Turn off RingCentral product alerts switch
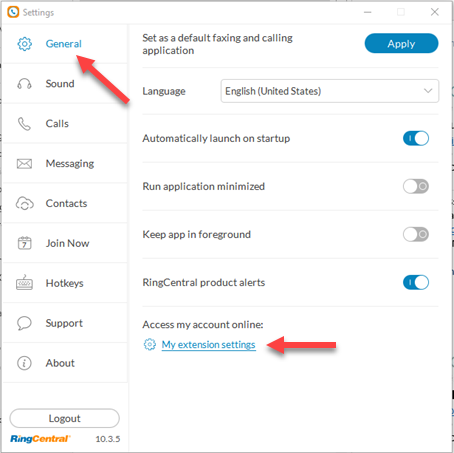 416,282
